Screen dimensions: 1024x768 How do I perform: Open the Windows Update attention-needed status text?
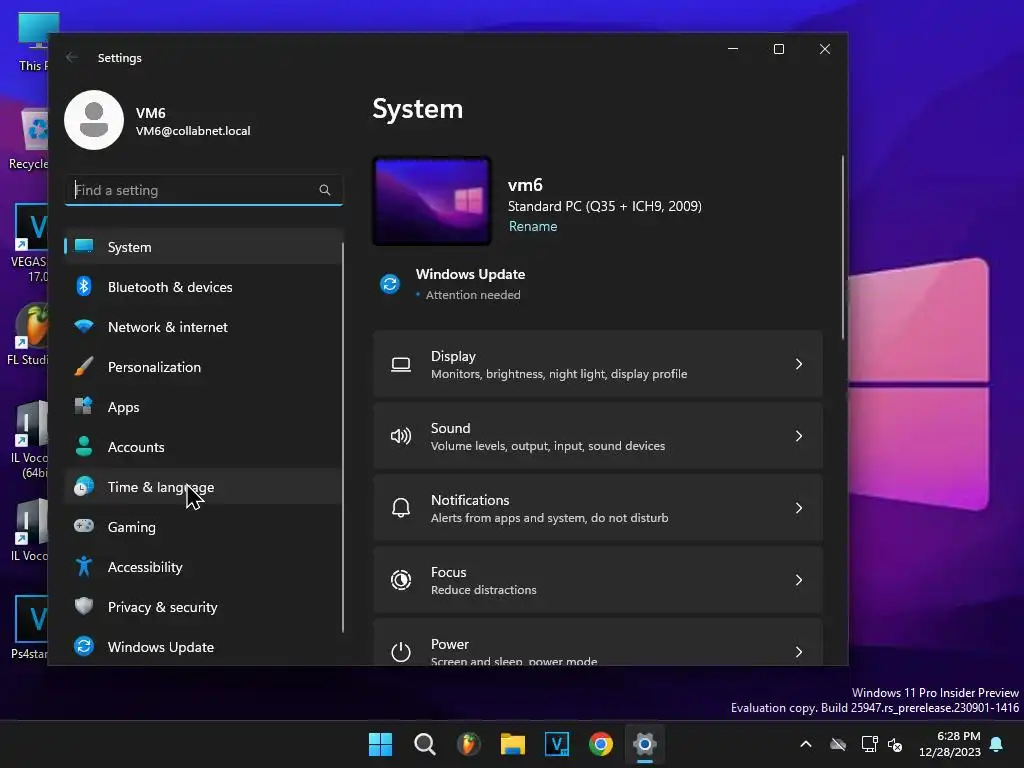point(473,295)
